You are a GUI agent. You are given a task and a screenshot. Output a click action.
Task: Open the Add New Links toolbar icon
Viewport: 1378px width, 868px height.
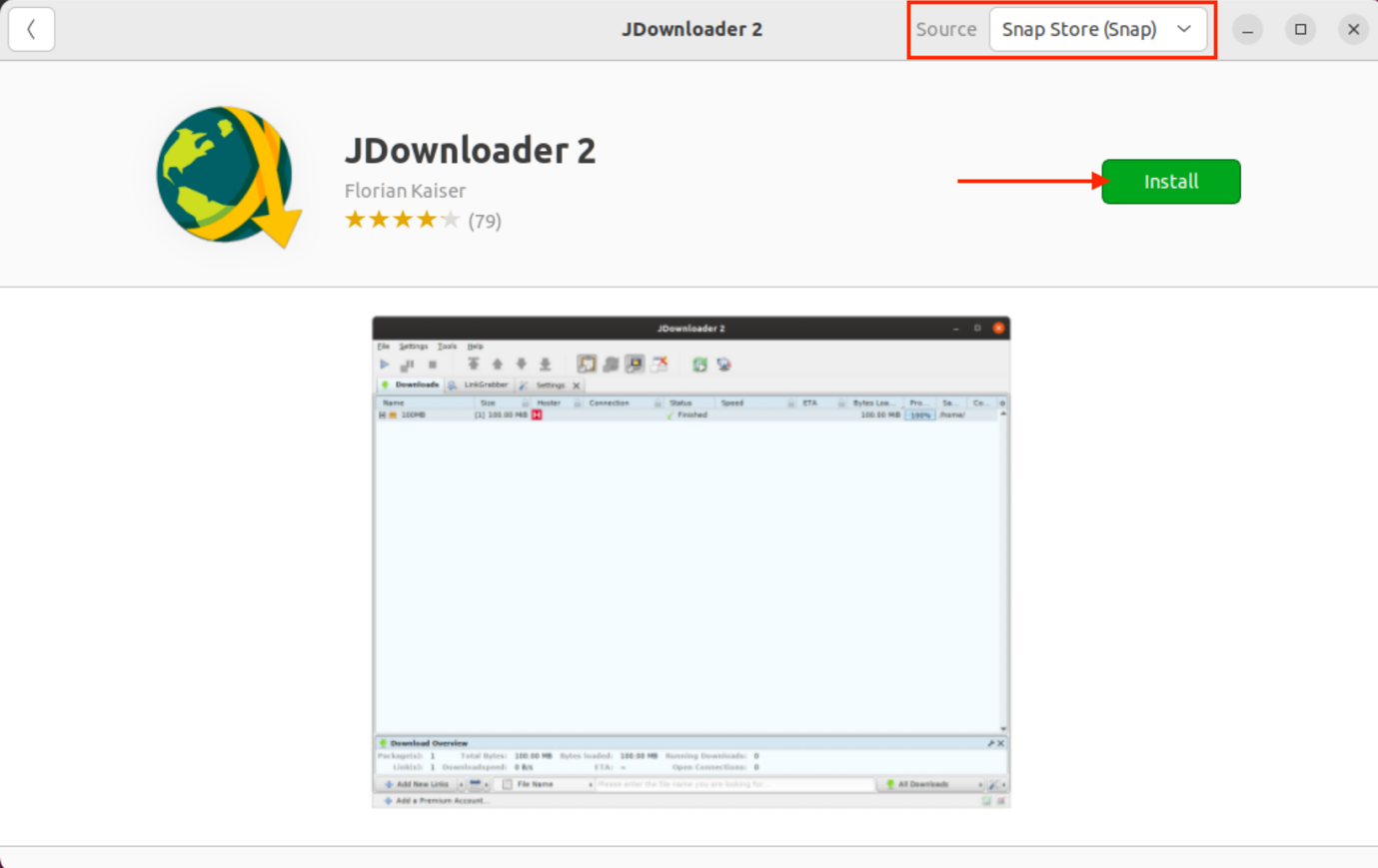click(x=421, y=783)
